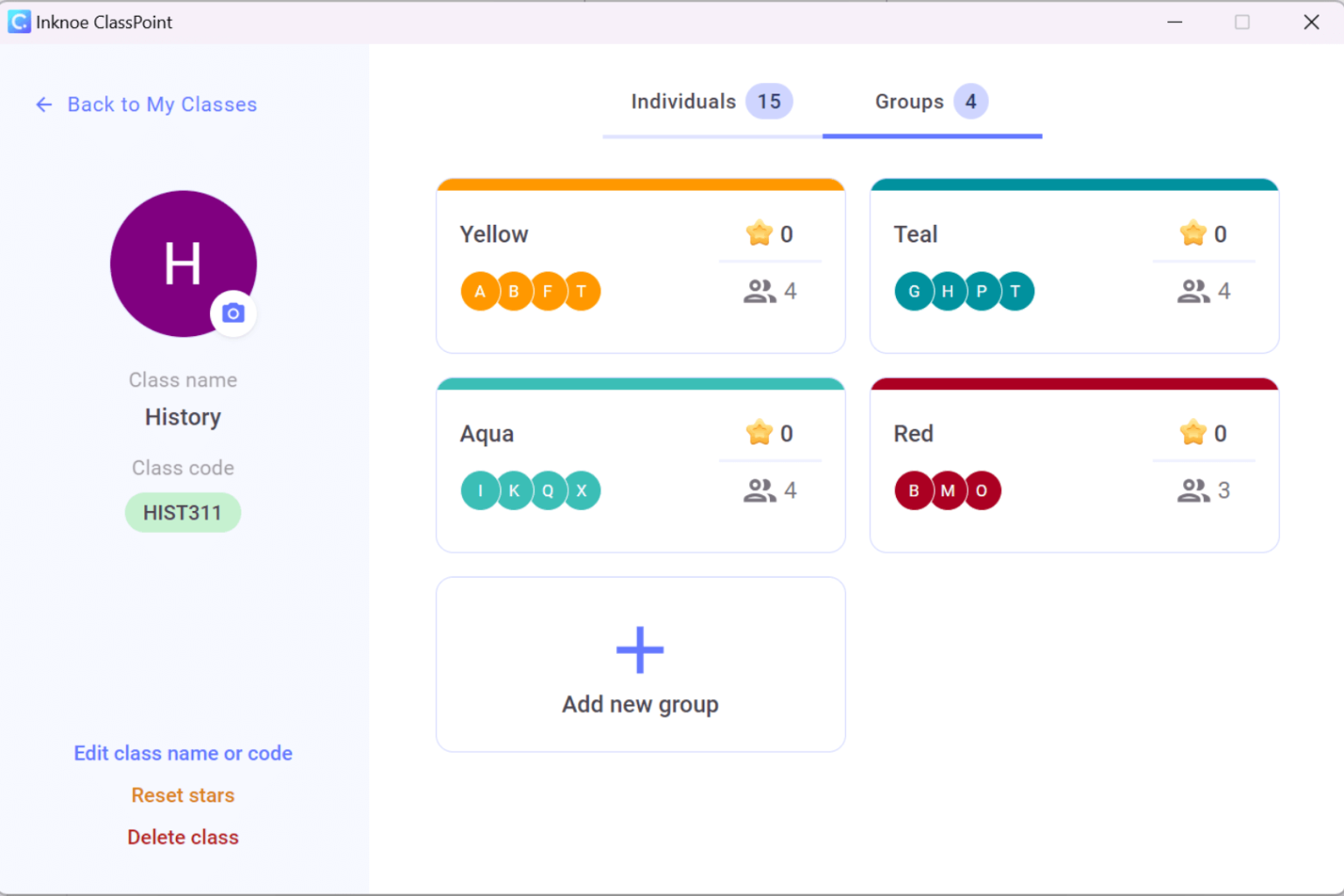Screen dimensions: 1344x896
Task: Click Add new group
Action: pyautogui.click(x=640, y=665)
